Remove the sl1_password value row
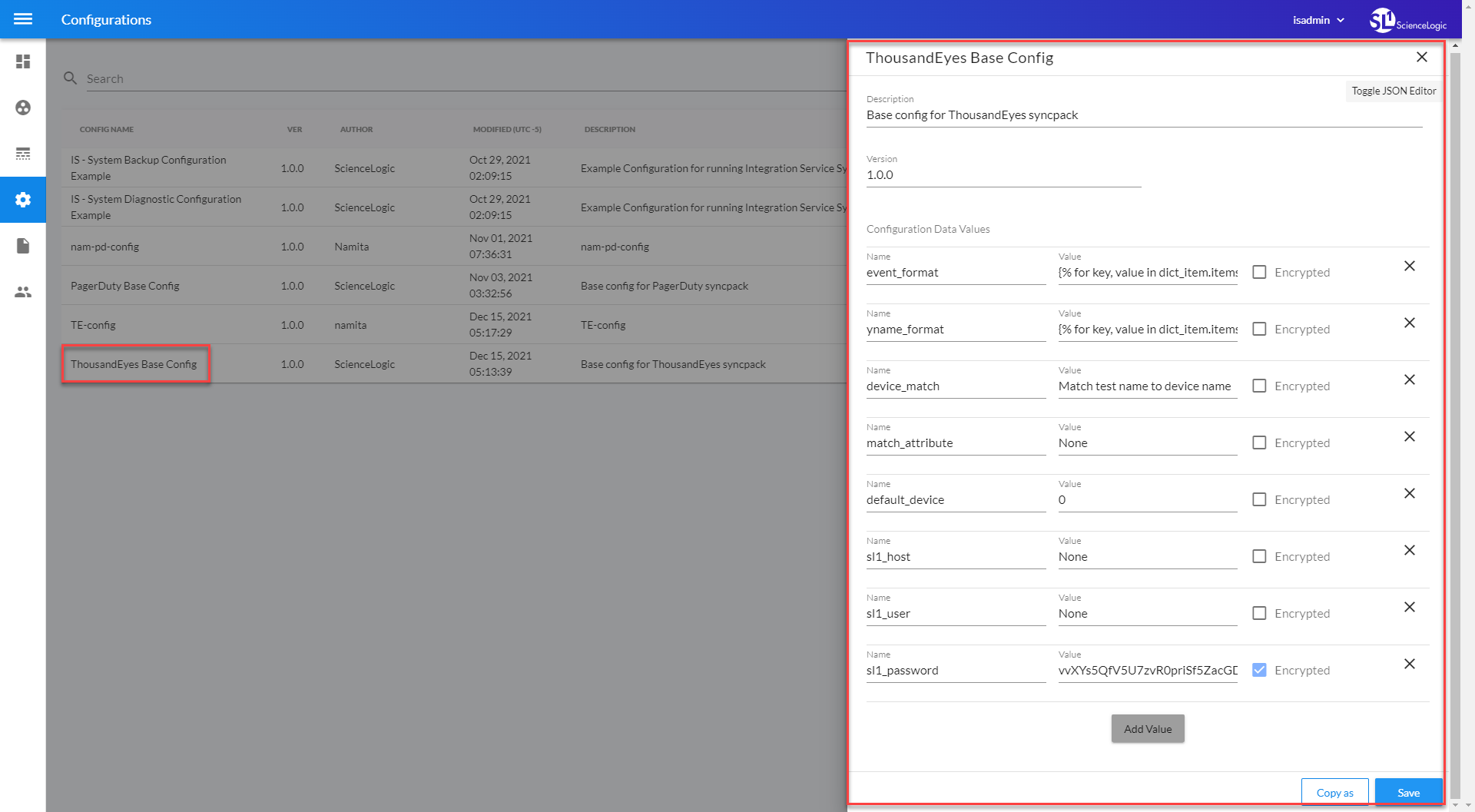The image size is (1475, 812). (1410, 664)
